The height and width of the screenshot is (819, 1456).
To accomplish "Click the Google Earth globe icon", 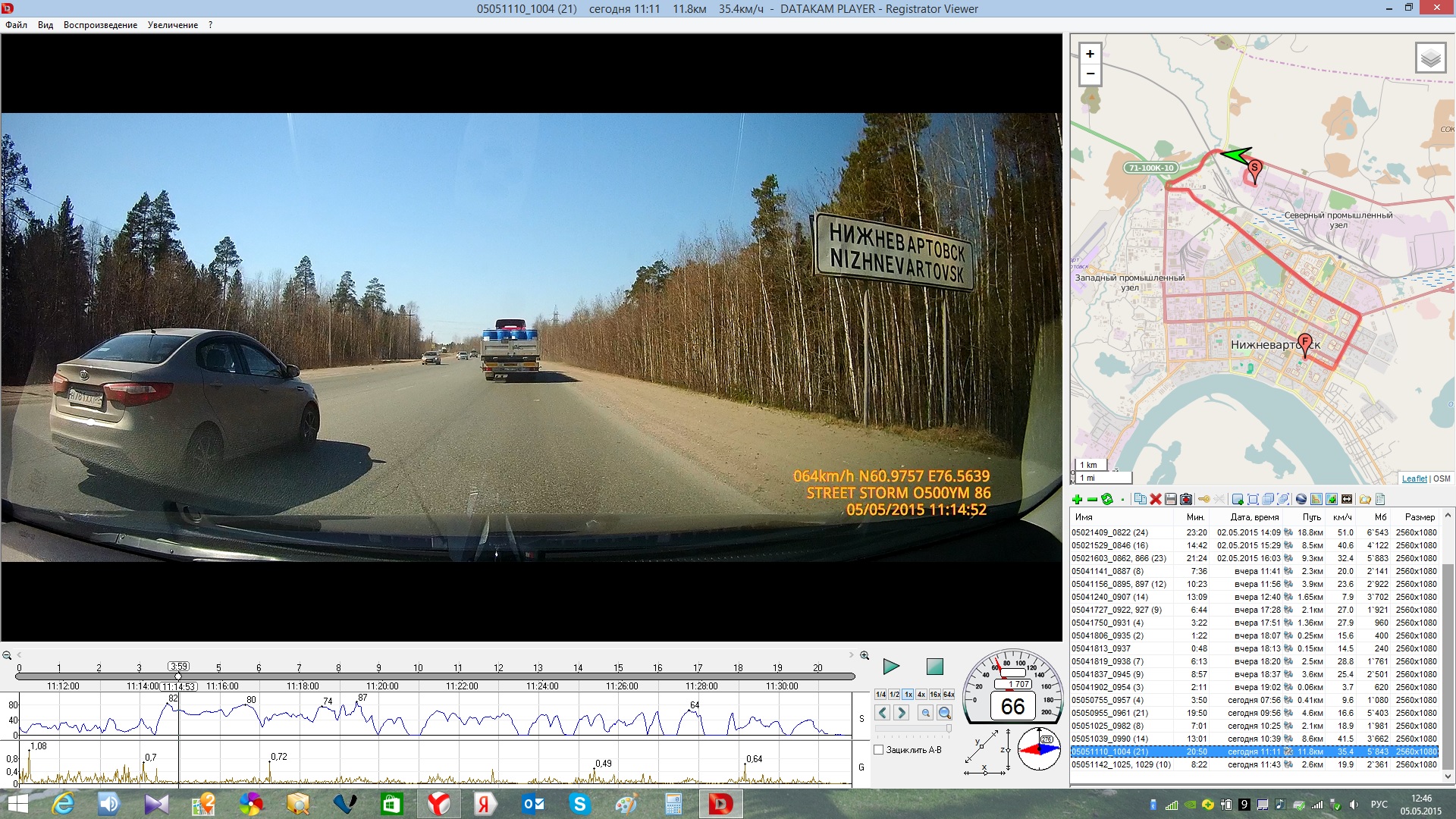I will tap(1301, 499).
